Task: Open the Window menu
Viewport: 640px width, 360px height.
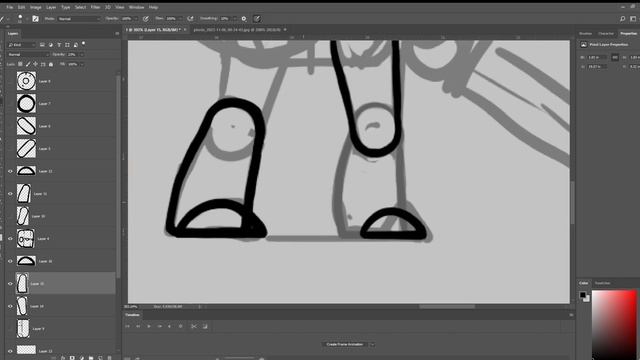Action: click(x=136, y=7)
